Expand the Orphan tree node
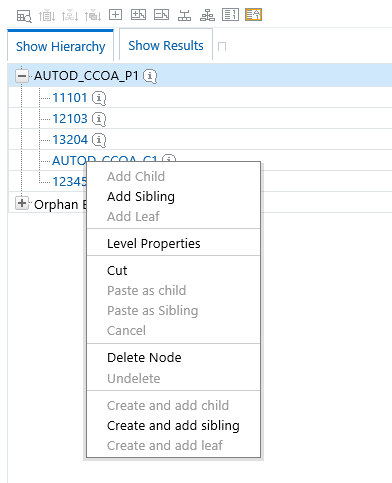The width and height of the screenshot is (392, 483). 22,203
